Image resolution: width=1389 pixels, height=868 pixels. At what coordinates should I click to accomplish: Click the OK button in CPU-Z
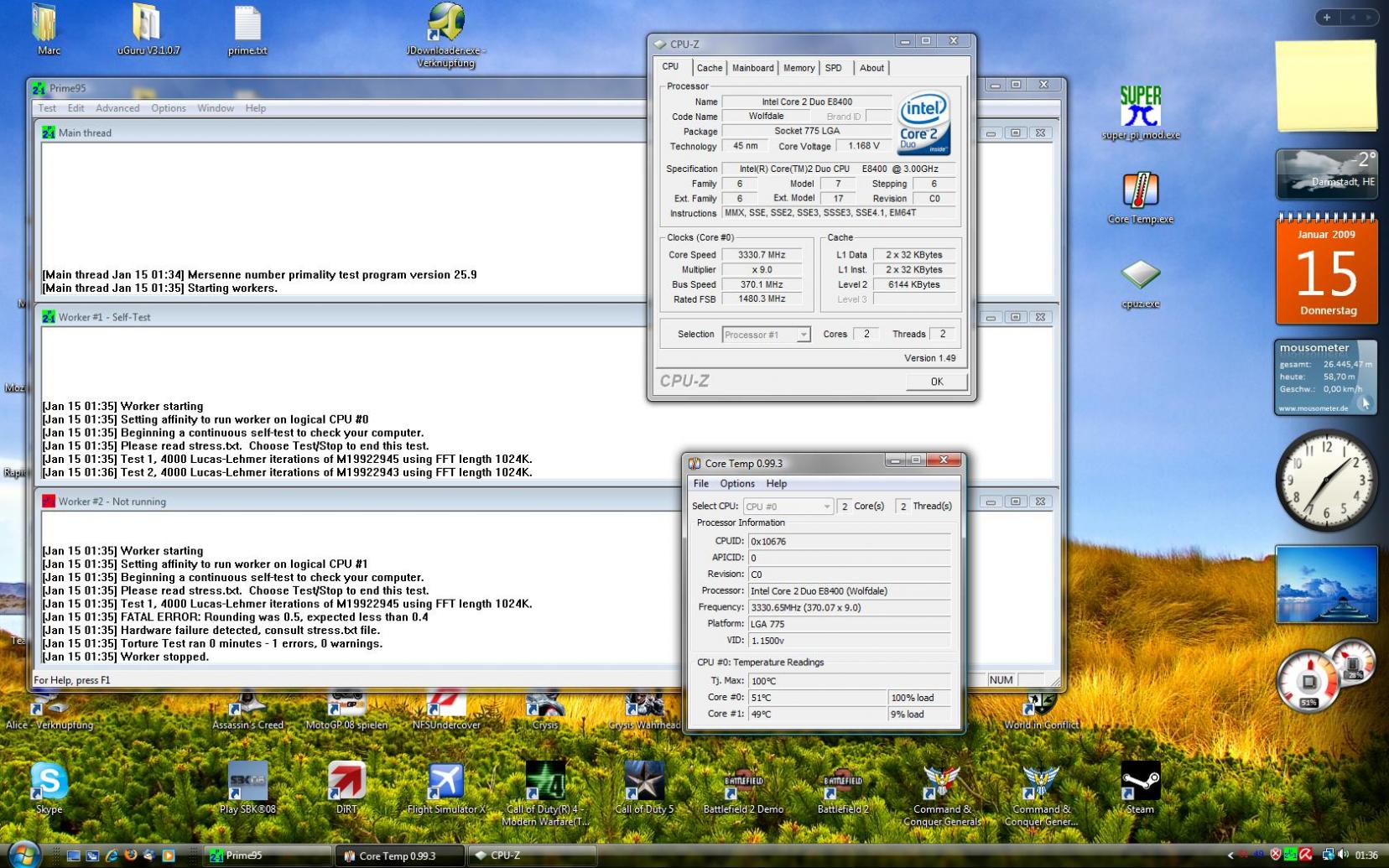point(937,382)
